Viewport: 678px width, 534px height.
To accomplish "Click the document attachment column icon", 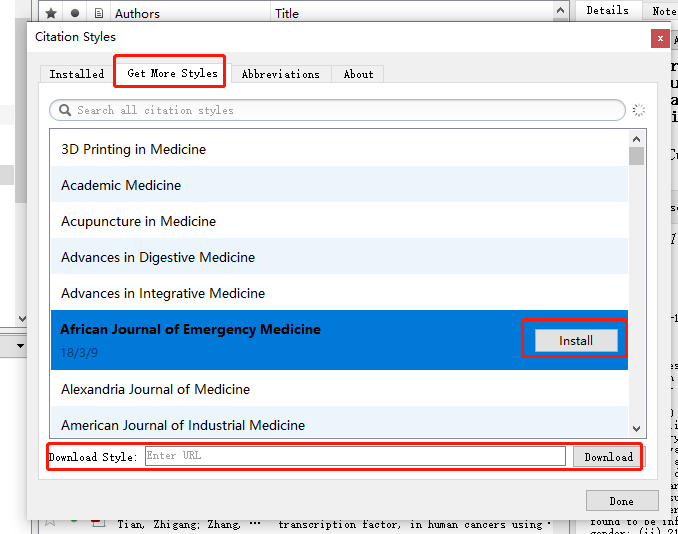I will click(99, 13).
